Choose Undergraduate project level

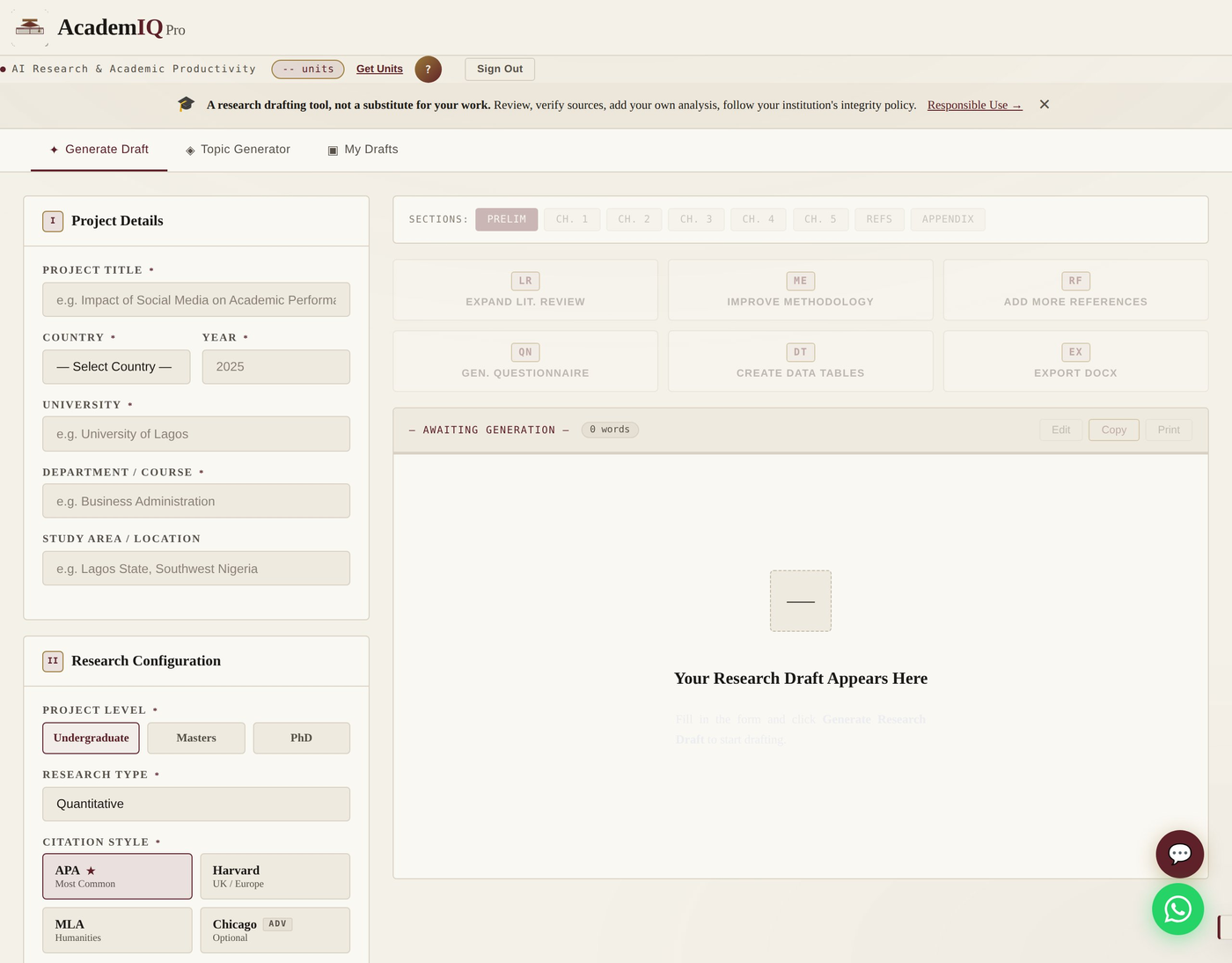(92, 738)
